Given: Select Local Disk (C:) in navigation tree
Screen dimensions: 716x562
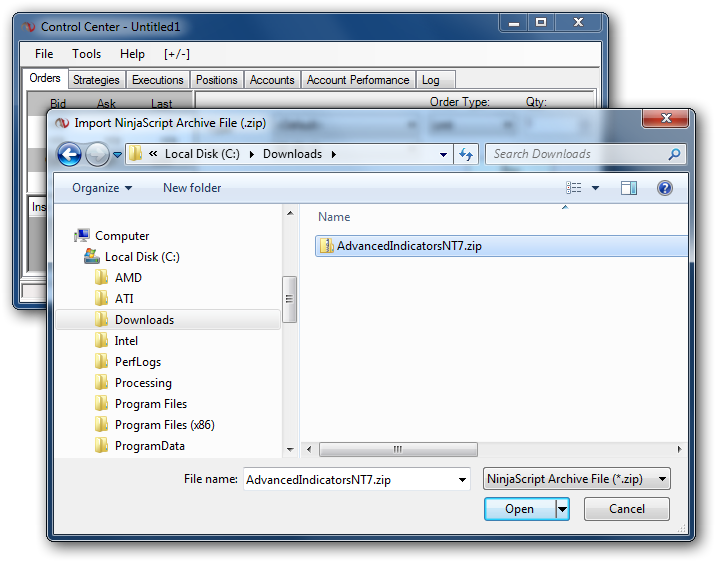Looking at the screenshot, I should [x=142, y=257].
